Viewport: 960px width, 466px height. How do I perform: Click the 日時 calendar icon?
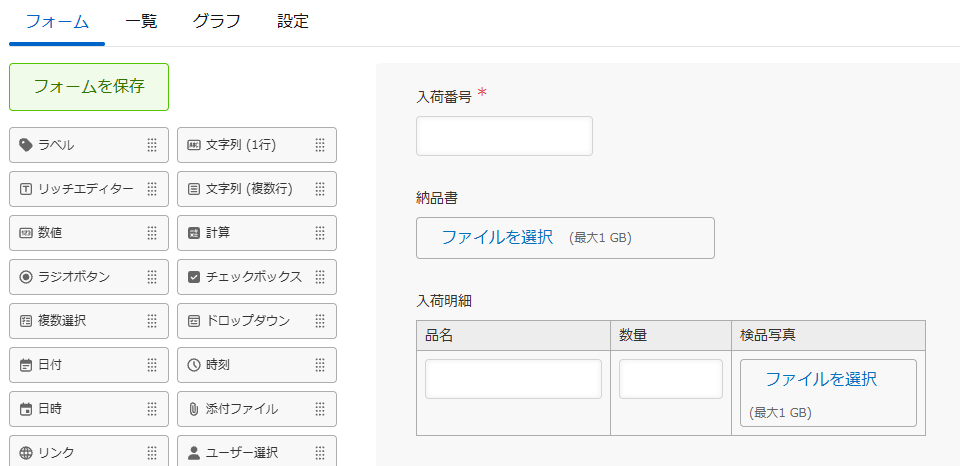26,409
